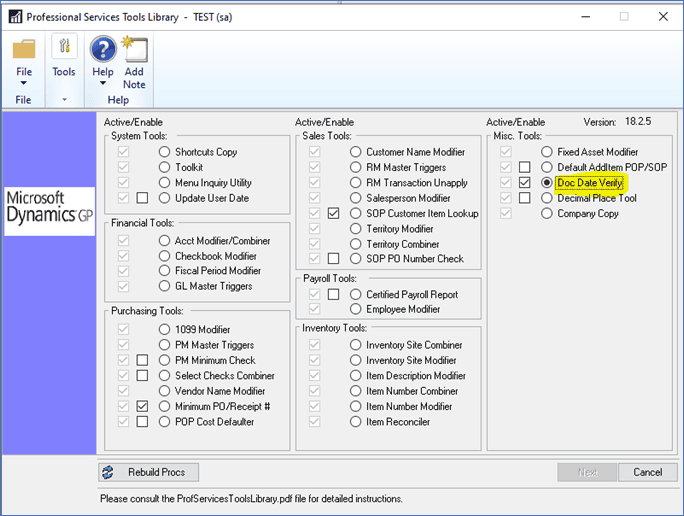Click the Add Note icon
This screenshot has height=516, width=684.
tap(135, 49)
